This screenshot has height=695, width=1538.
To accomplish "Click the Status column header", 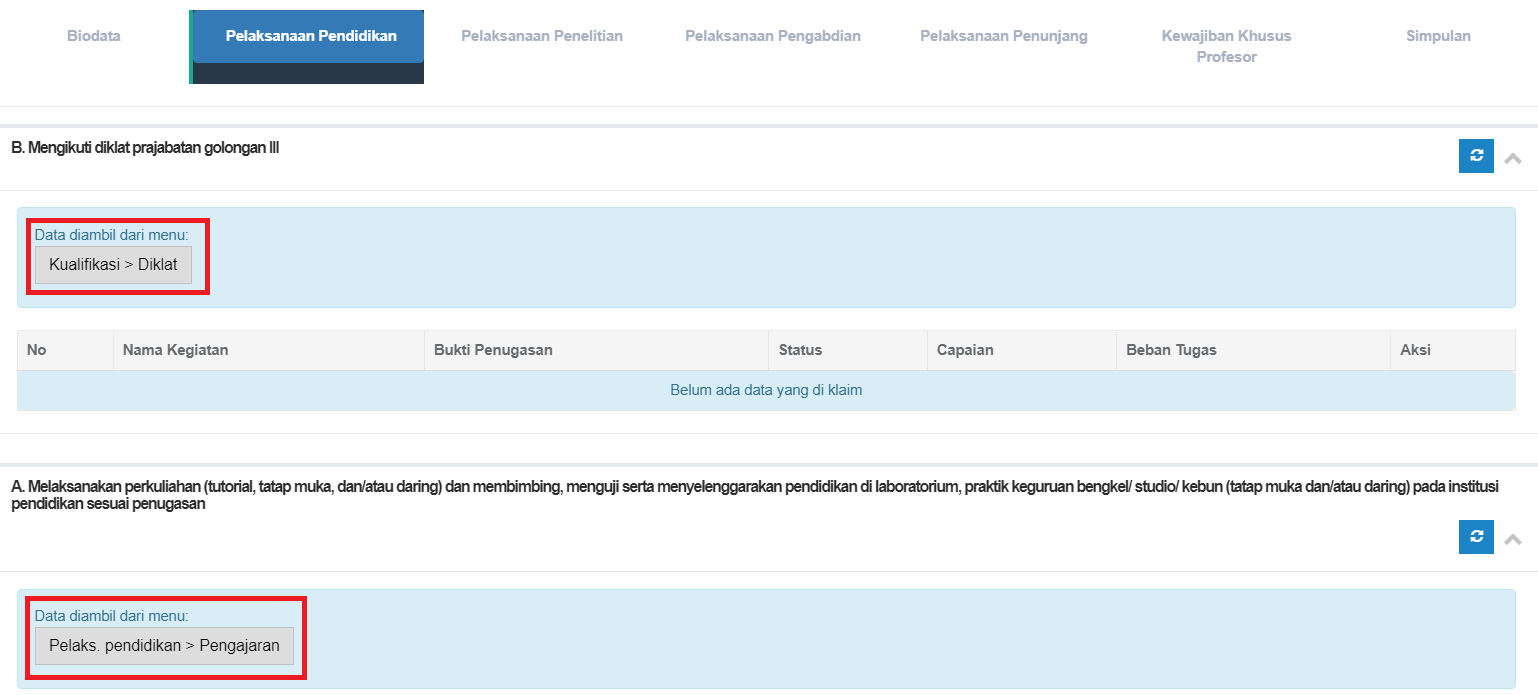I will click(x=848, y=350).
